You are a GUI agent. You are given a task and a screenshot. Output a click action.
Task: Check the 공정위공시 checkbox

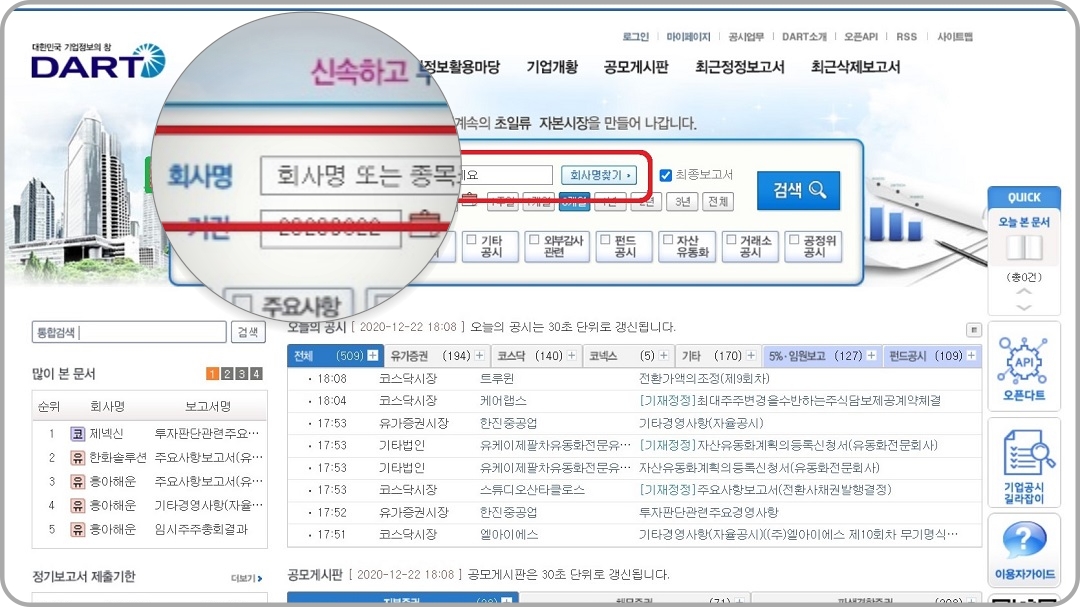click(795, 240)
